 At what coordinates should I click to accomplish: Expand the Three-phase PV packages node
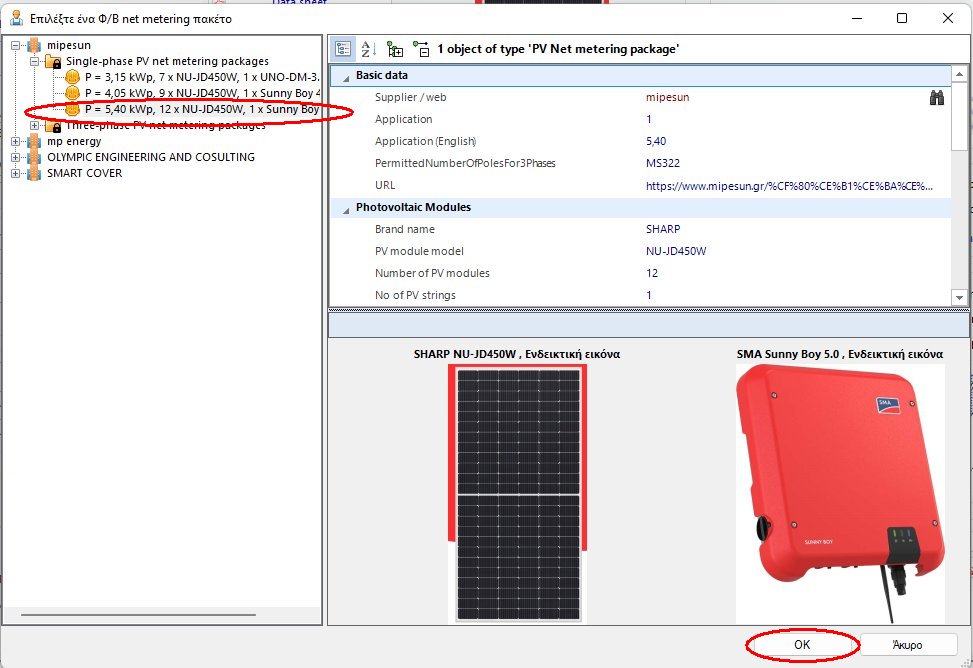tap(35, 126)
